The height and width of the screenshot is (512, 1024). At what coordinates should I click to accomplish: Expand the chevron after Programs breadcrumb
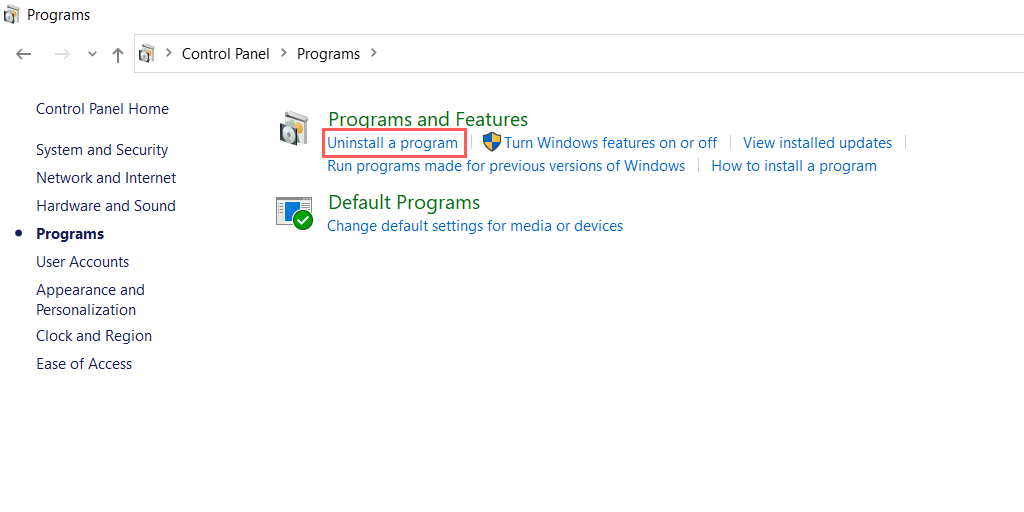(374, 53)
